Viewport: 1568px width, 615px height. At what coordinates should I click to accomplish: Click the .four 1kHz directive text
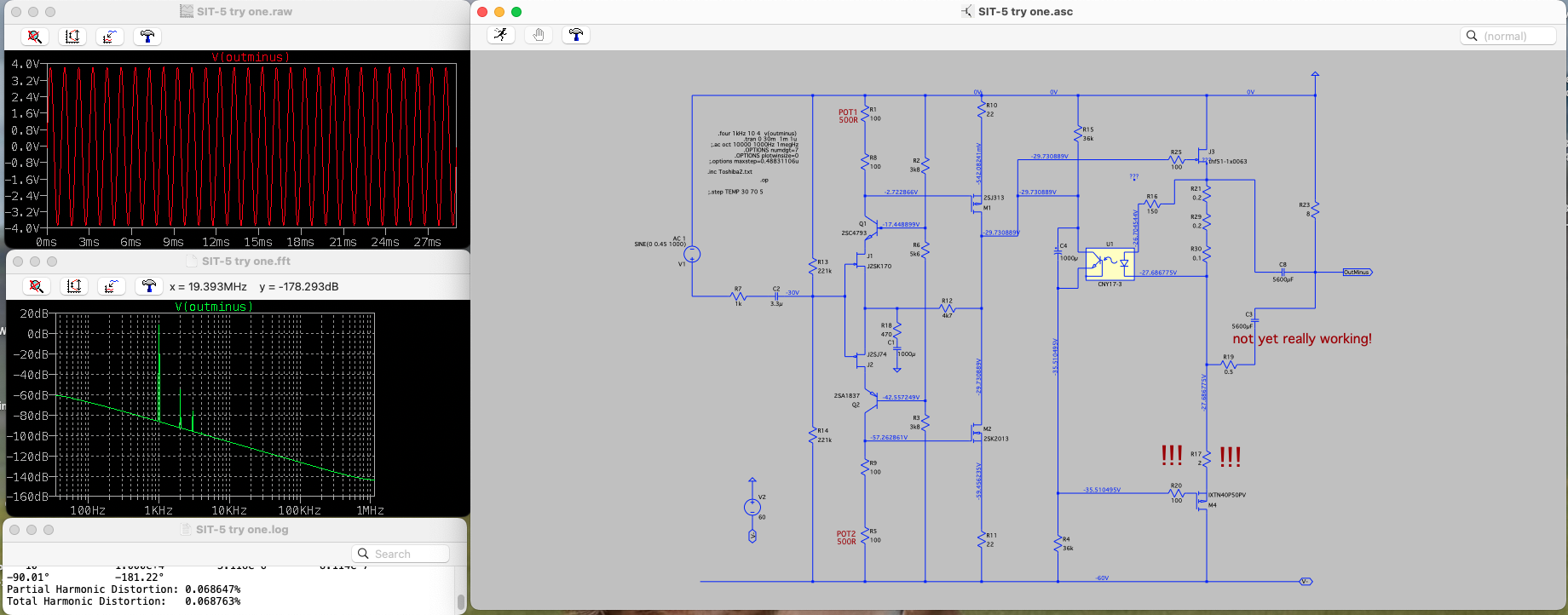[x=757, y=133]
